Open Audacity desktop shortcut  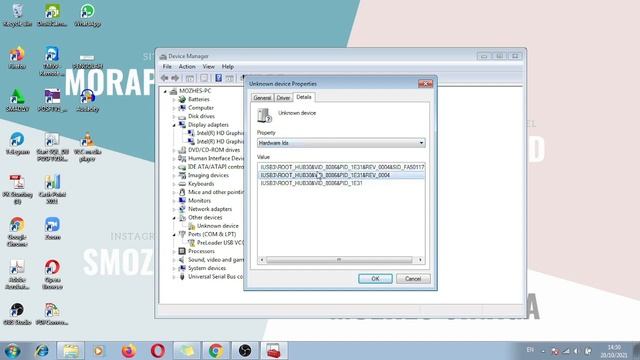[87, 100]
